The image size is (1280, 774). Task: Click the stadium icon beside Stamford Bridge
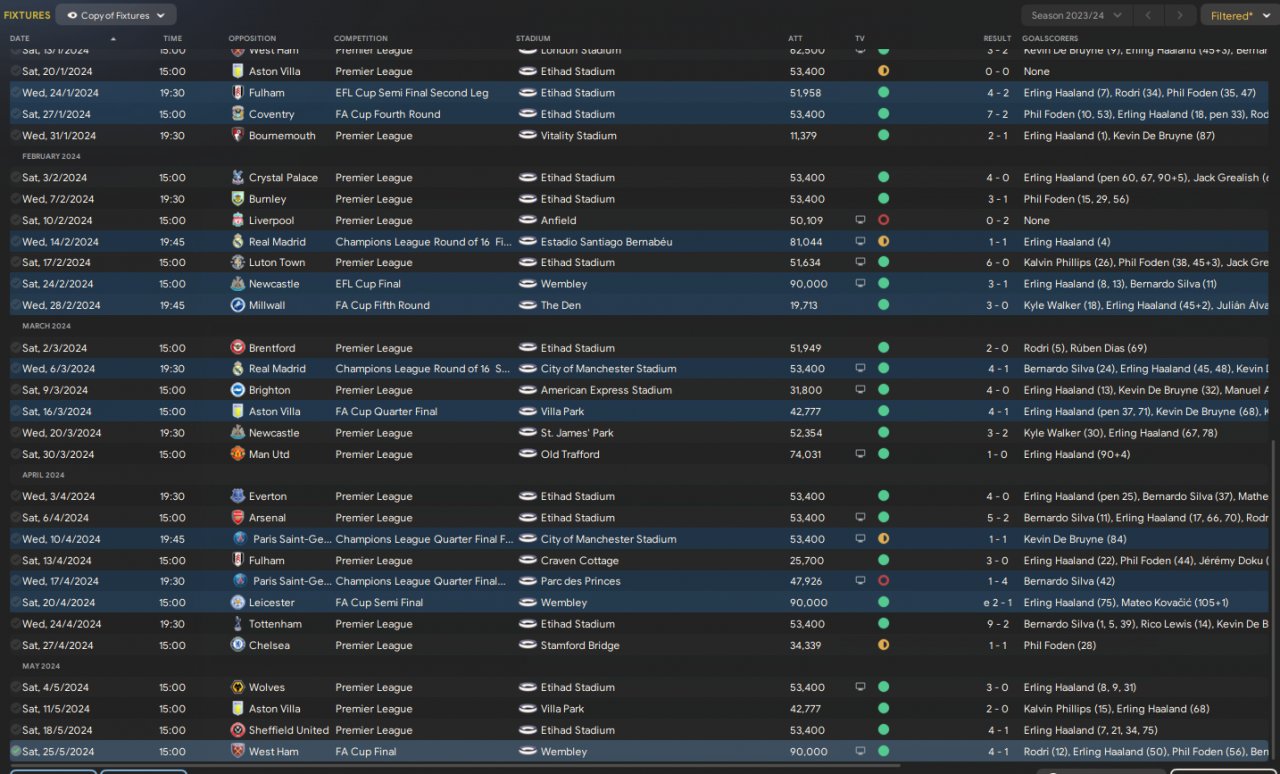(527, 645)
